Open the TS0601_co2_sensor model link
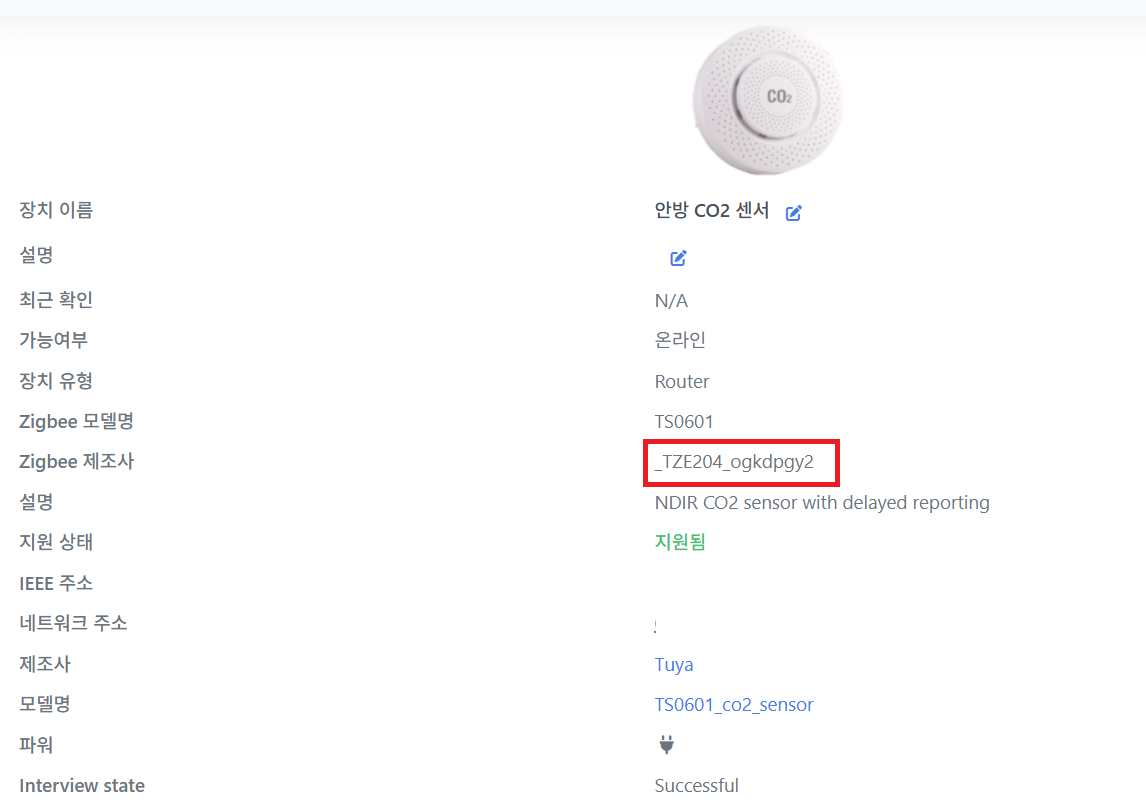 (734, 705)
